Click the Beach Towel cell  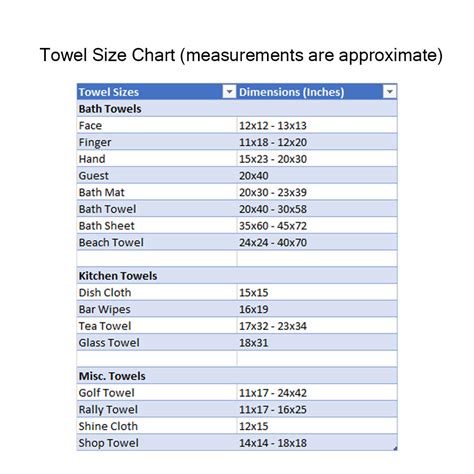click(x=157, y=242)
